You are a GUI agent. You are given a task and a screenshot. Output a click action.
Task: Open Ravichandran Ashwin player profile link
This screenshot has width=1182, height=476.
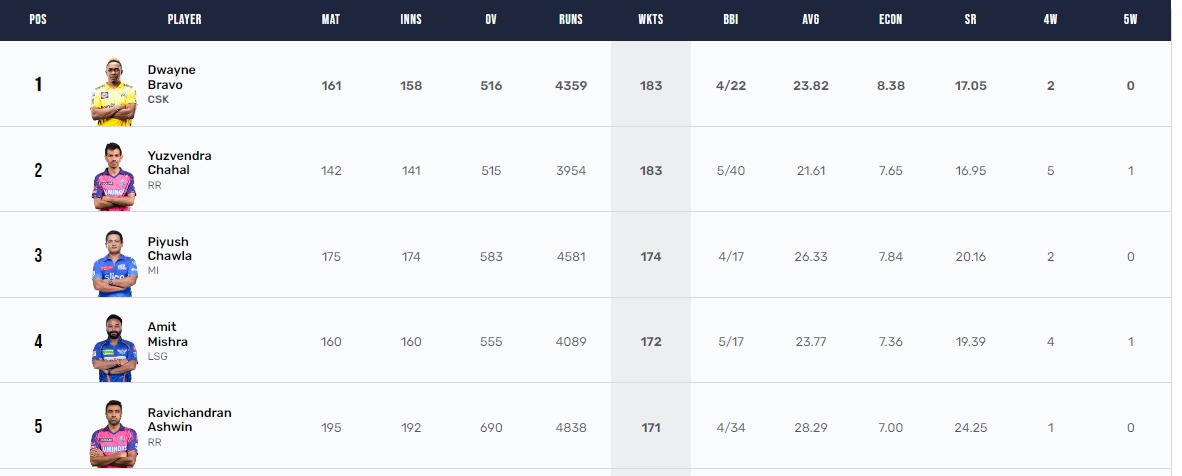pyautogui.click(x=189, y=419)
